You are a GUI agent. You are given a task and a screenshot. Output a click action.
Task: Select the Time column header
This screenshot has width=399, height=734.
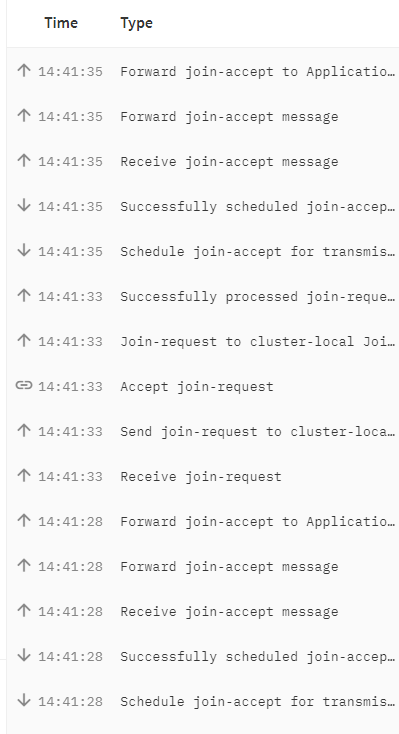(x=61, y=23)
